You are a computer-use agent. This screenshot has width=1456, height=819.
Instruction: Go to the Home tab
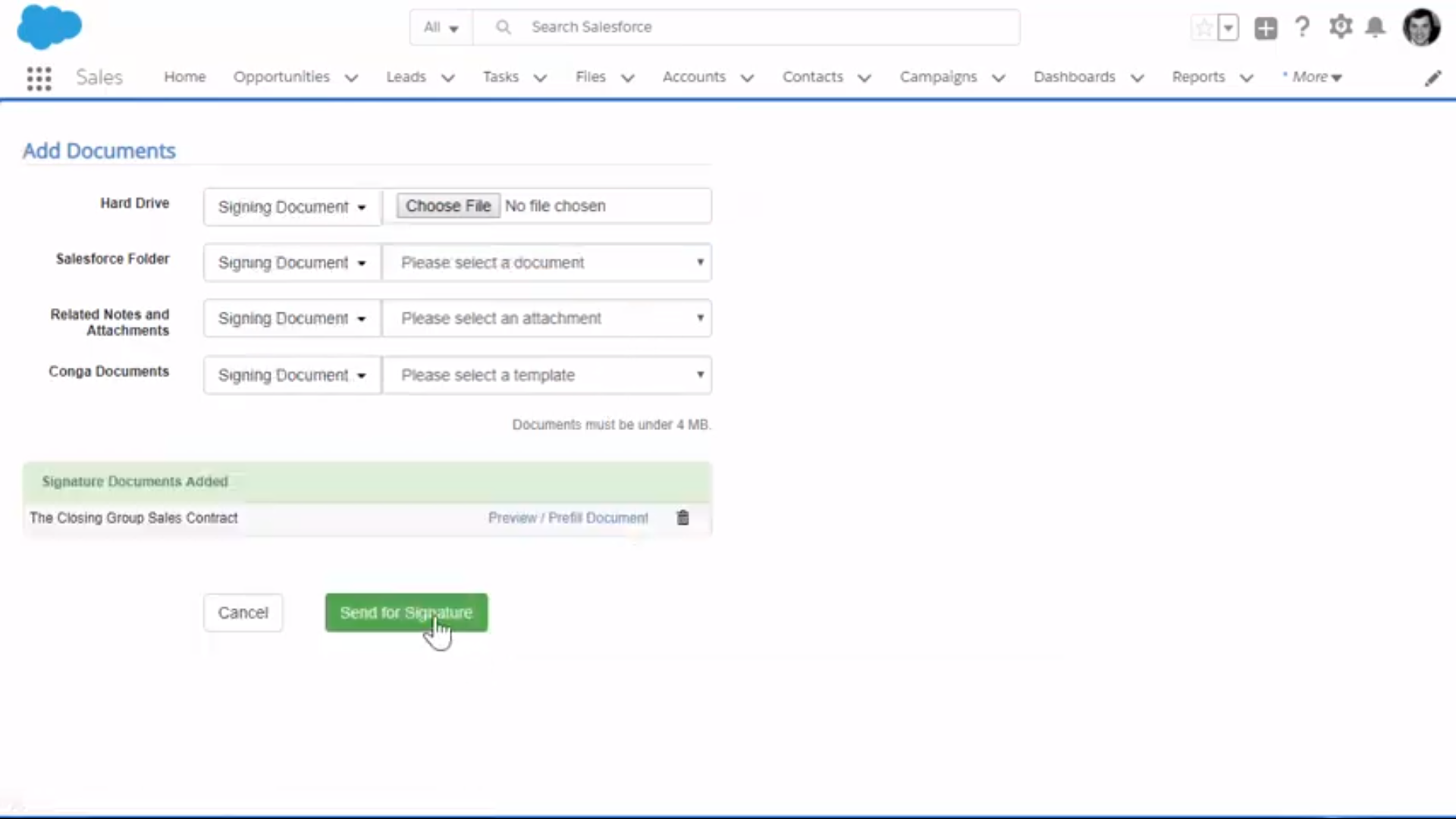pyautogui.click(x=184, y=77)
